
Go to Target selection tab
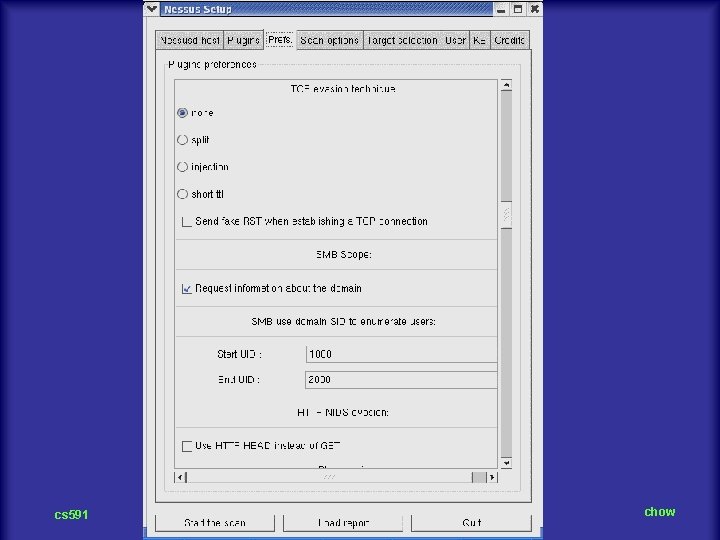[402, 40]
